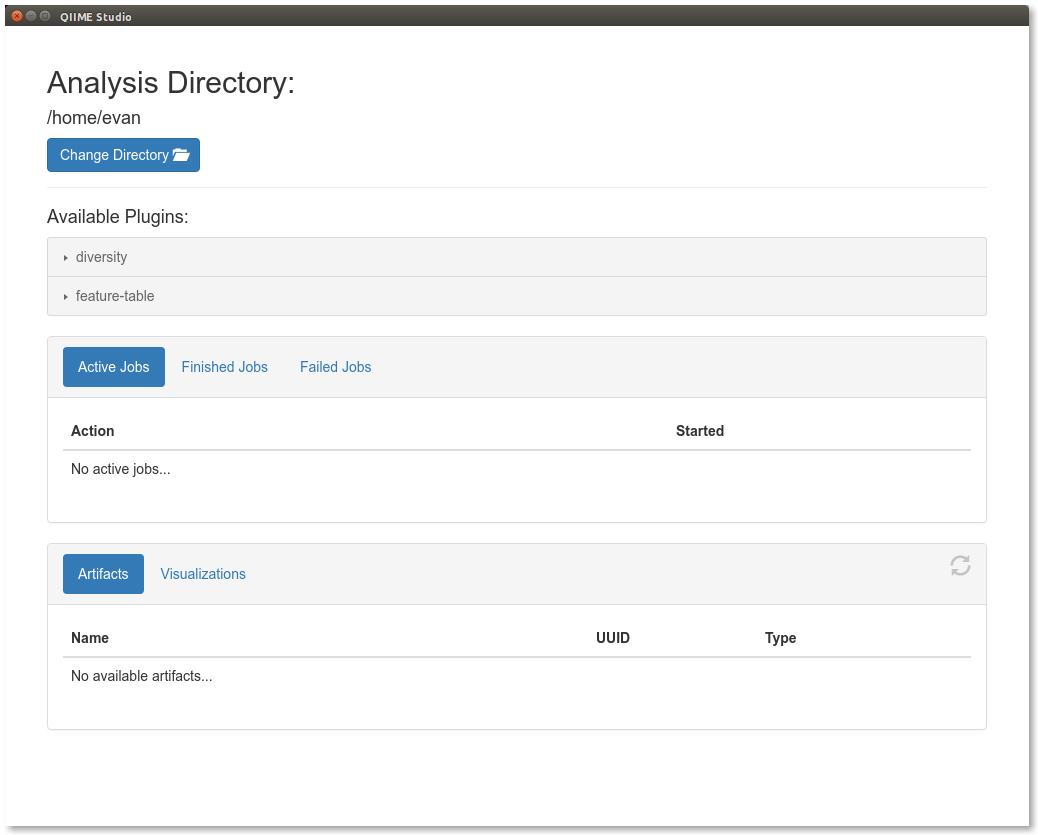
Task: Click the Type column header
Action: 780,638
